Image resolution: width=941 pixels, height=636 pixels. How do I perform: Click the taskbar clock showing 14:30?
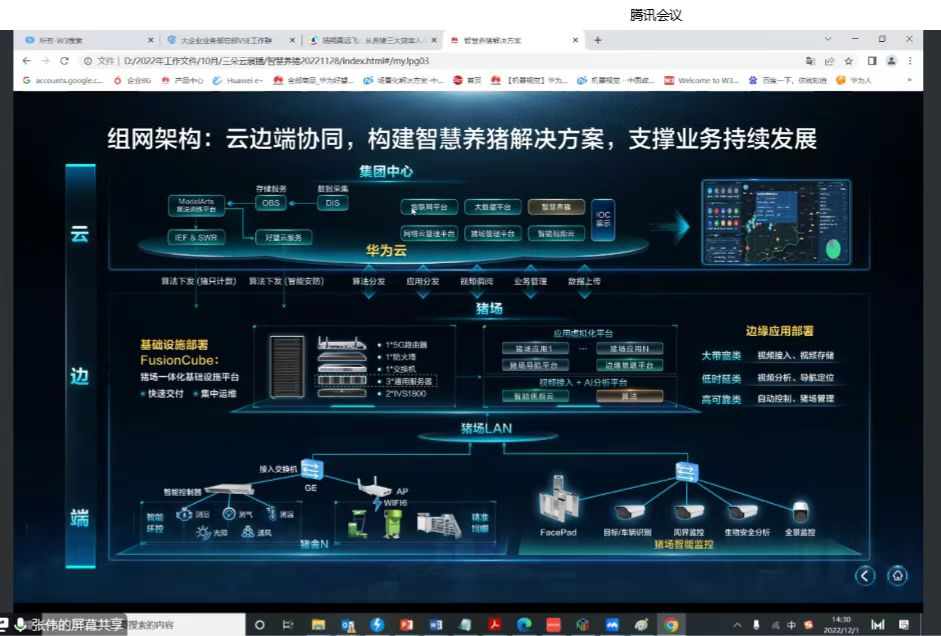point(841,625)
